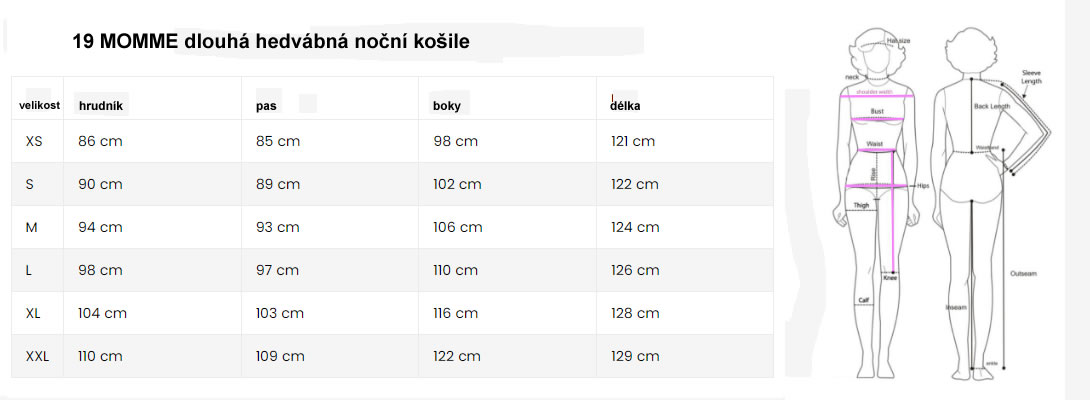Click the 'pas' column header
Image resolution: width=1090 pixels, height=400 pixels.
point(266,105)
